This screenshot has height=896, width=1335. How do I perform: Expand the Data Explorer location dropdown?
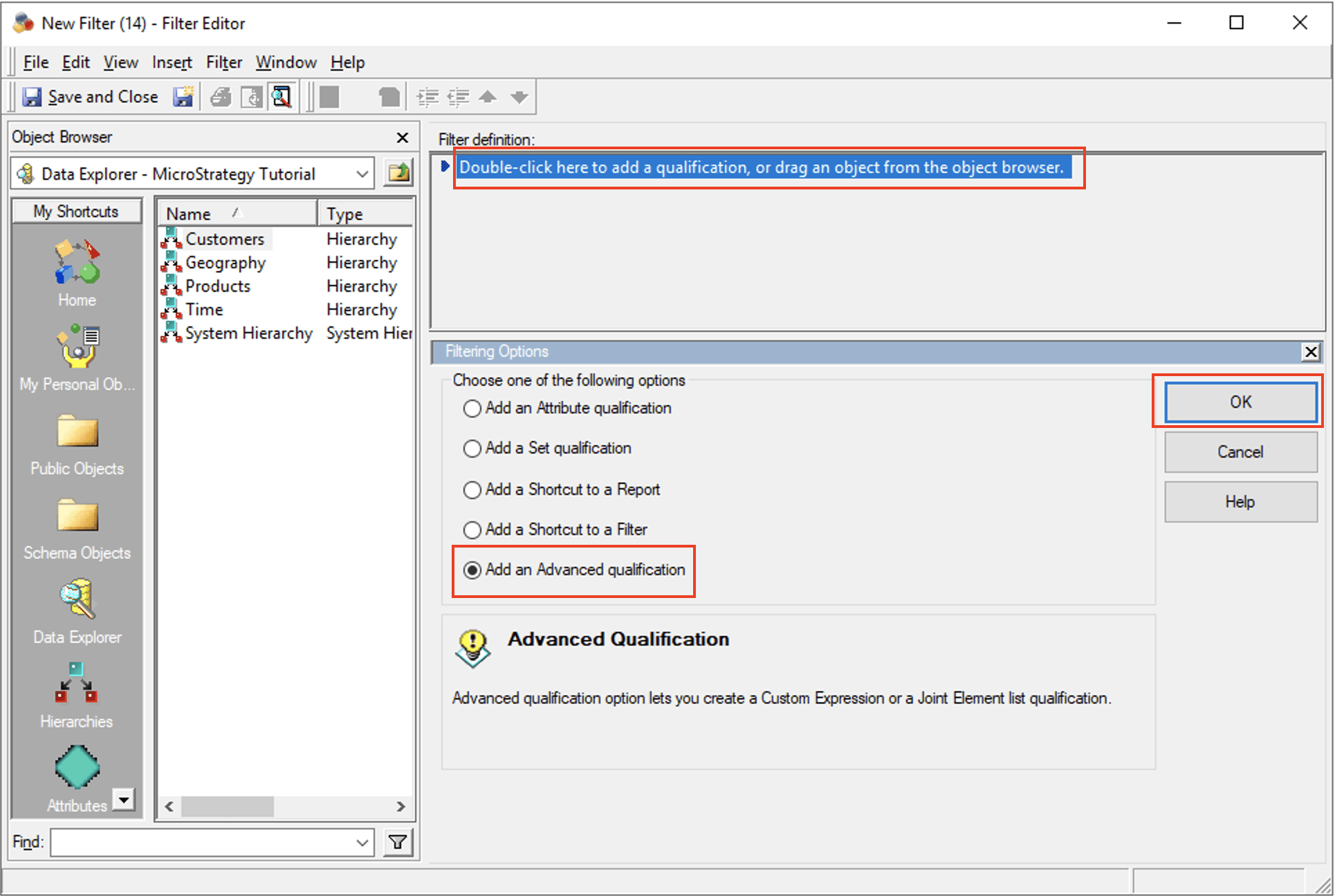(x=362, y=174)
